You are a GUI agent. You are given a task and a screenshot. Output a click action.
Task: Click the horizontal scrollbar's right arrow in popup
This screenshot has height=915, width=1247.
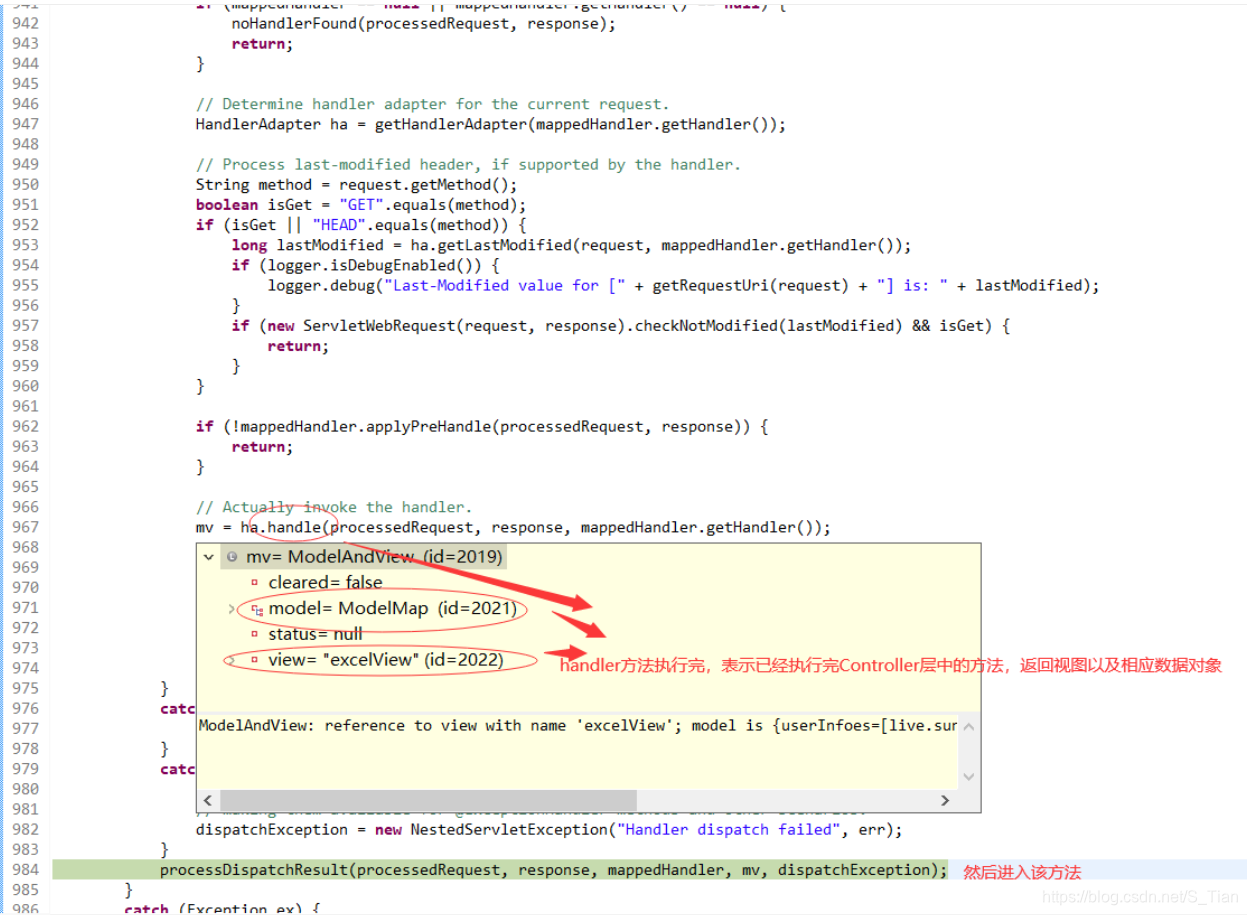point(945,800)
